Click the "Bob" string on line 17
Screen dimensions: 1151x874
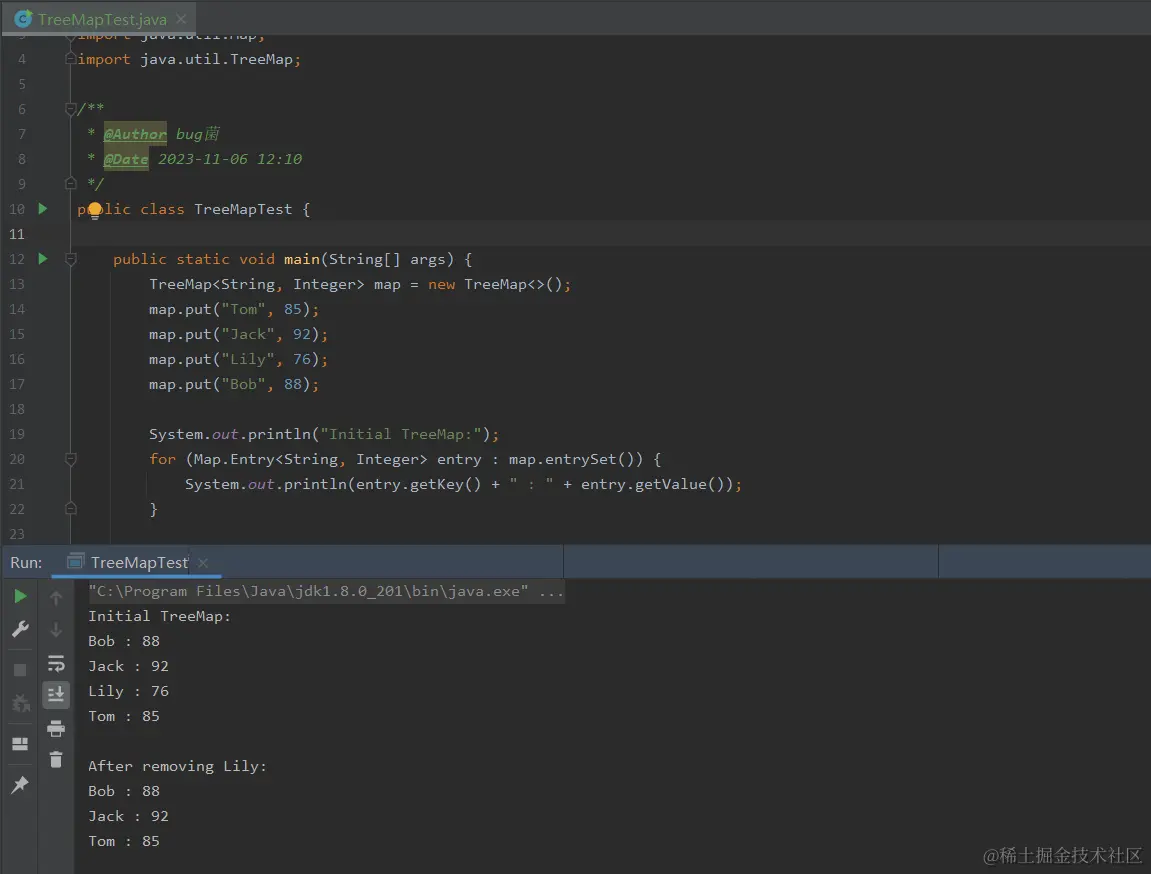[244, 384]
